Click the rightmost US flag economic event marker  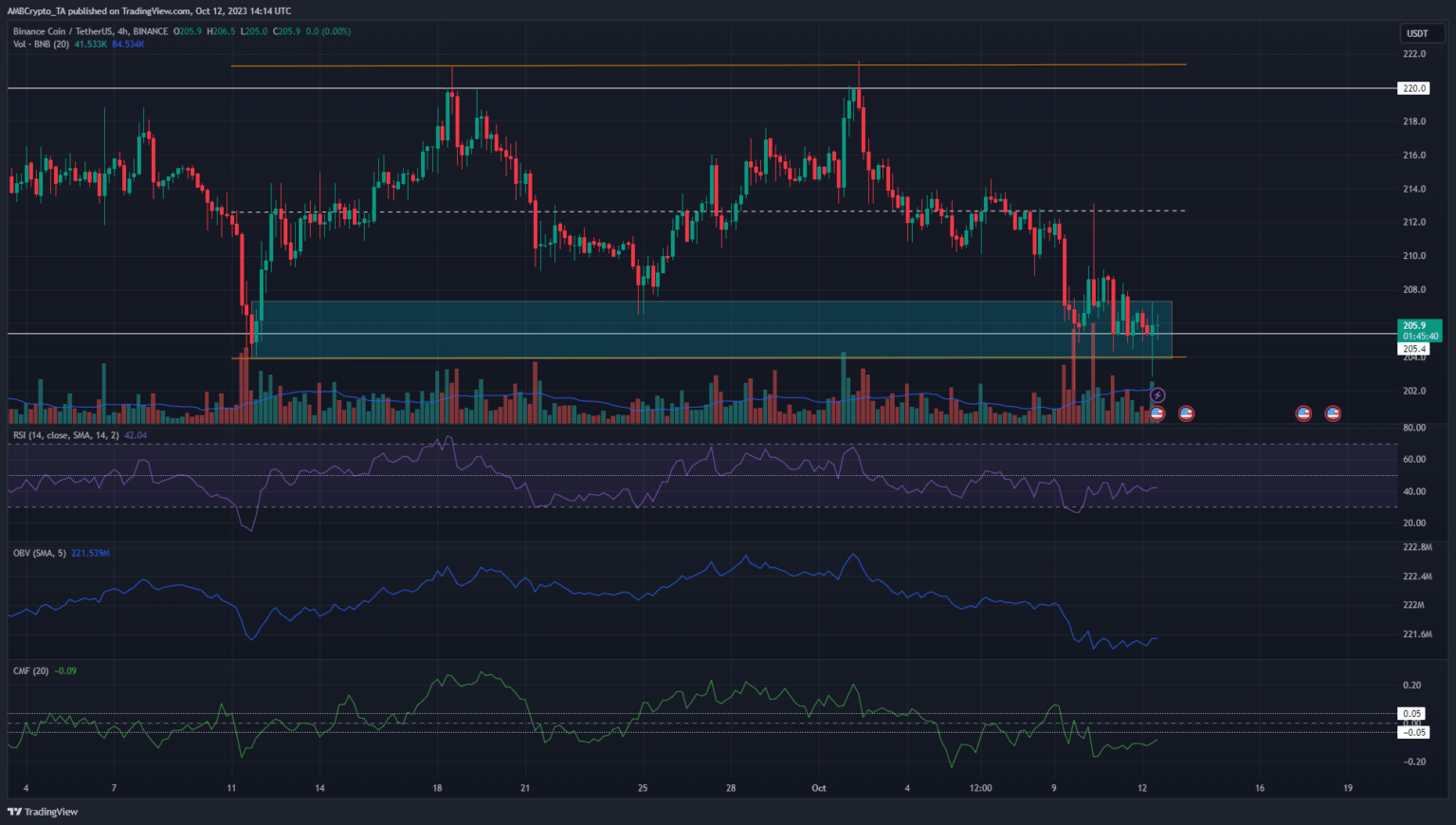(1333, 413)
